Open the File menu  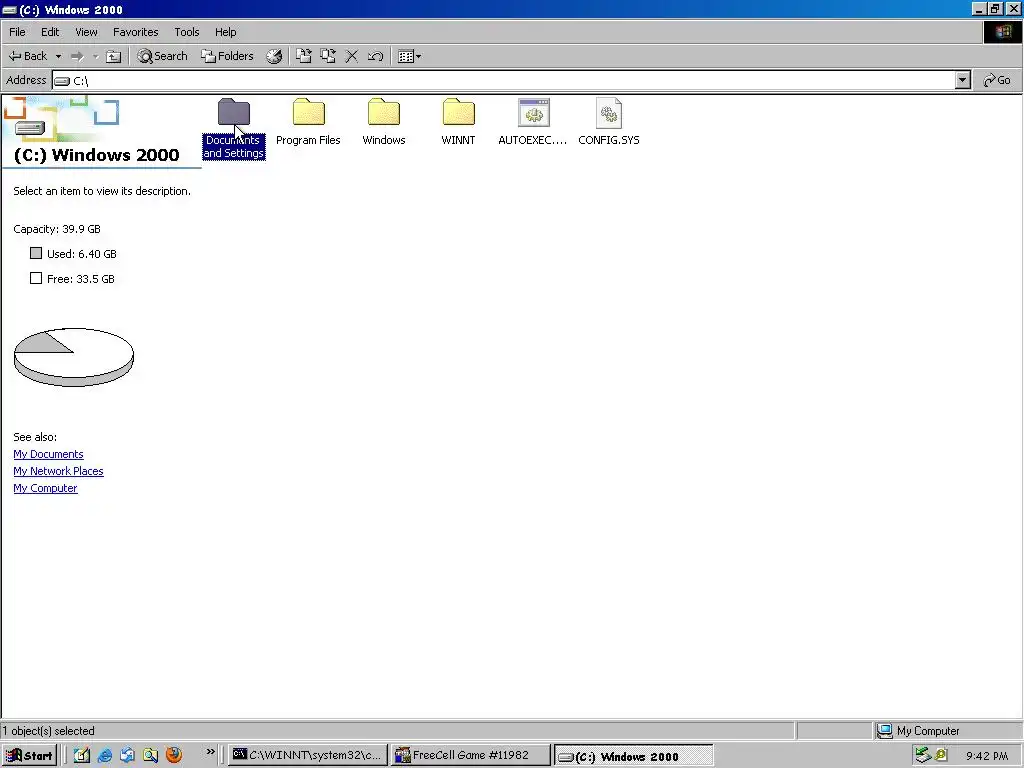pos(17,32)
